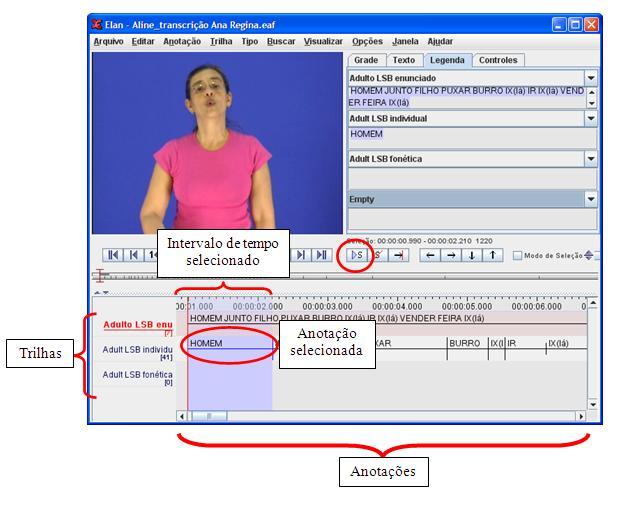Click the Elan application title icon
Screen dimensions: 624x518
point(97,24)
